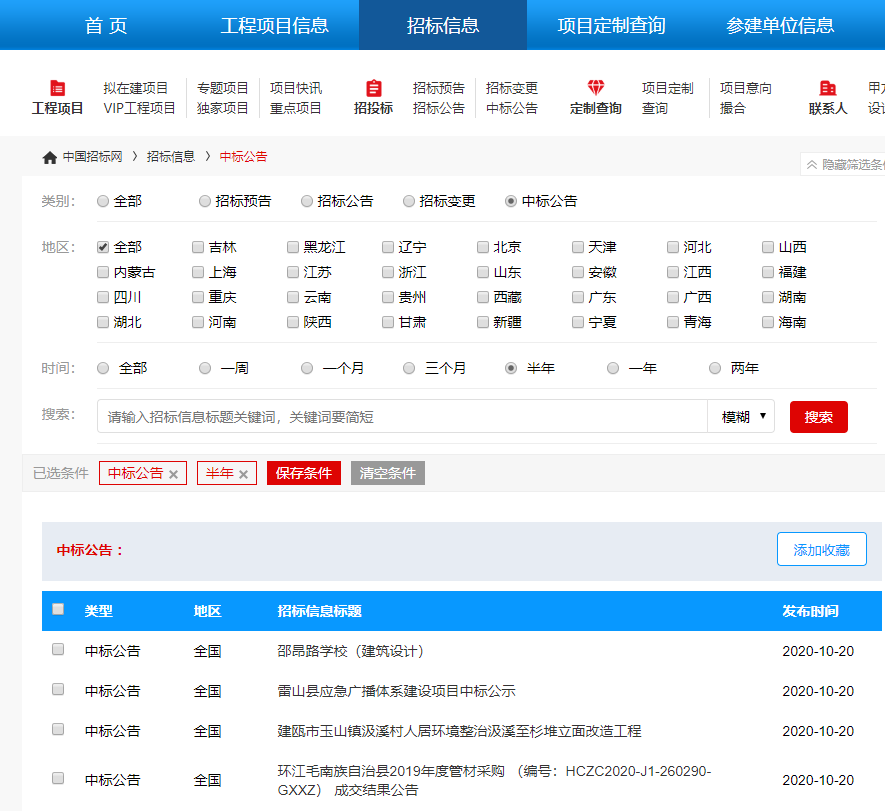The image size is (885, 811).
Task: Set time filter to 一年
Action: 613,368
